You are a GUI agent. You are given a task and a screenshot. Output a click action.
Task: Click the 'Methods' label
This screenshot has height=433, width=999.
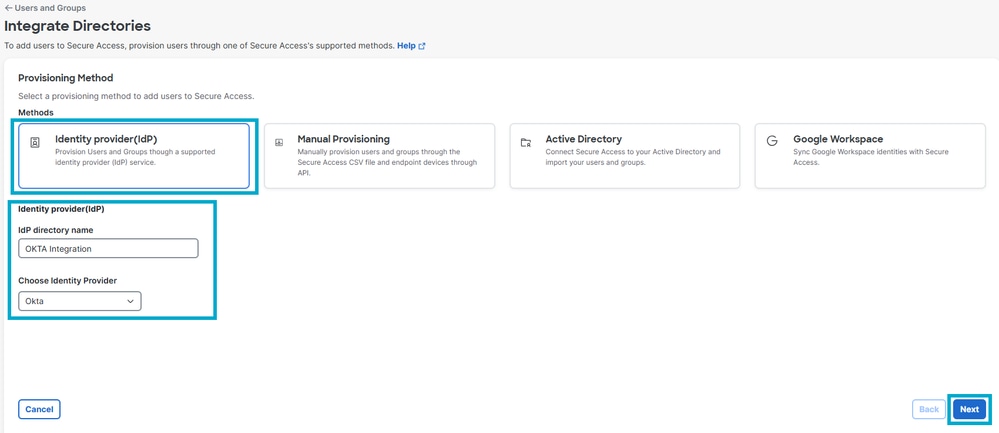pyautogui.click(x=36, y=113)
